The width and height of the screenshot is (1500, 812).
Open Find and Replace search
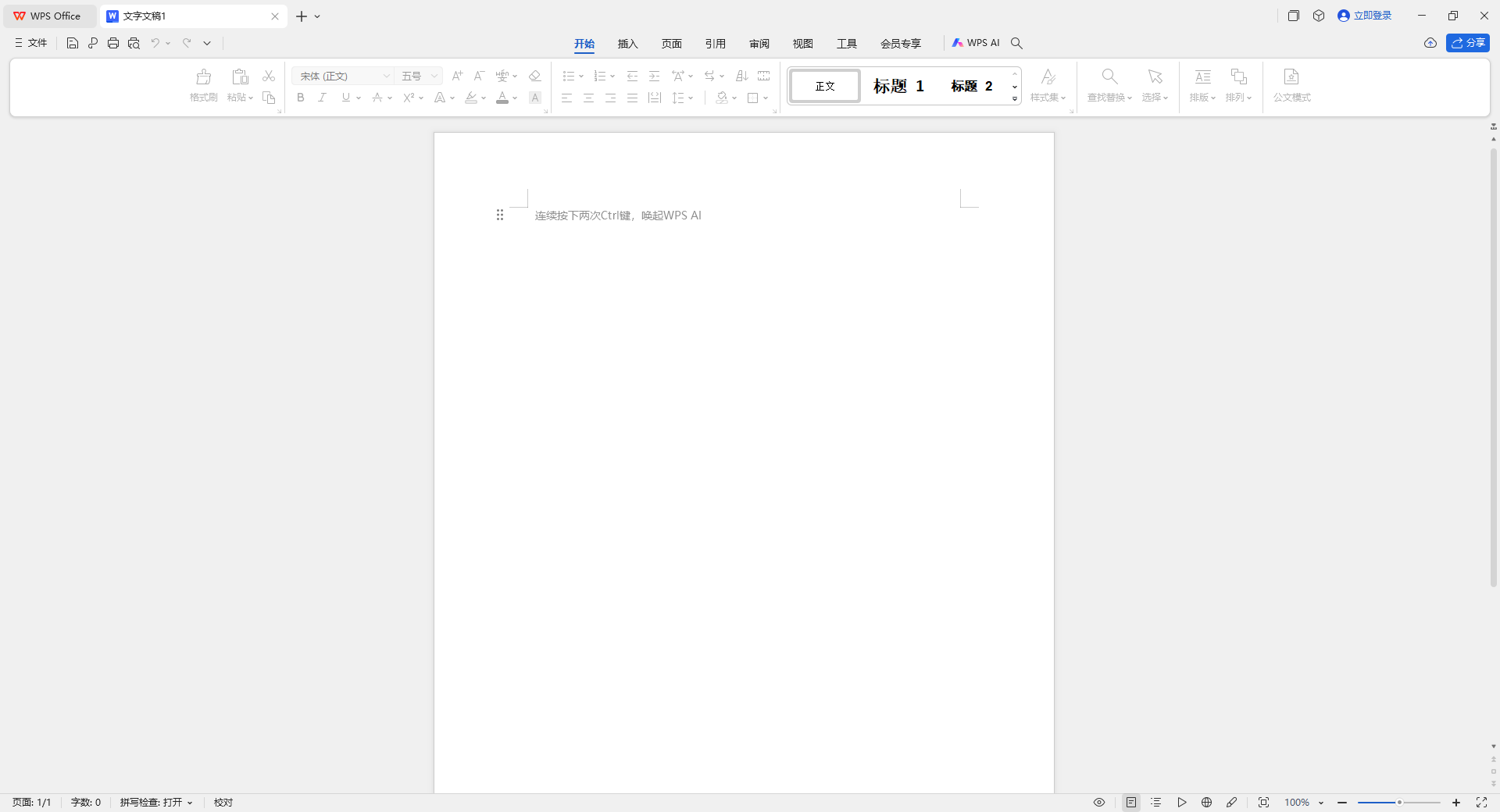pyautogui.click(x=1108, y=86)
